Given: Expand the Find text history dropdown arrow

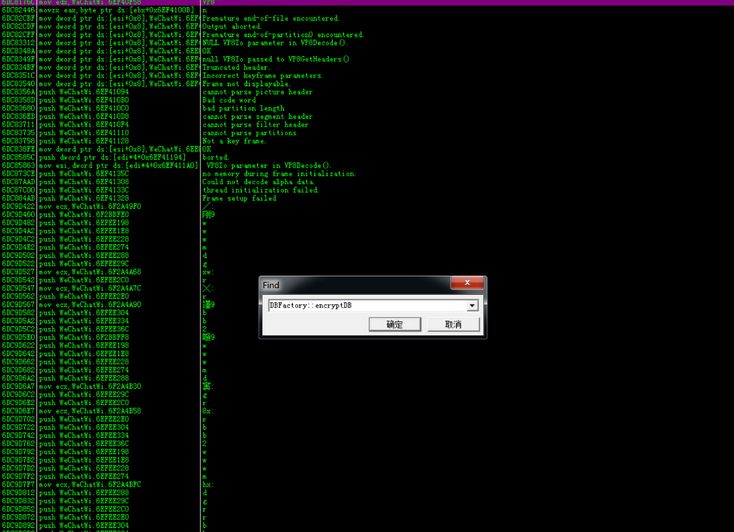Looking at the screenshot, I should coord(472,305).
